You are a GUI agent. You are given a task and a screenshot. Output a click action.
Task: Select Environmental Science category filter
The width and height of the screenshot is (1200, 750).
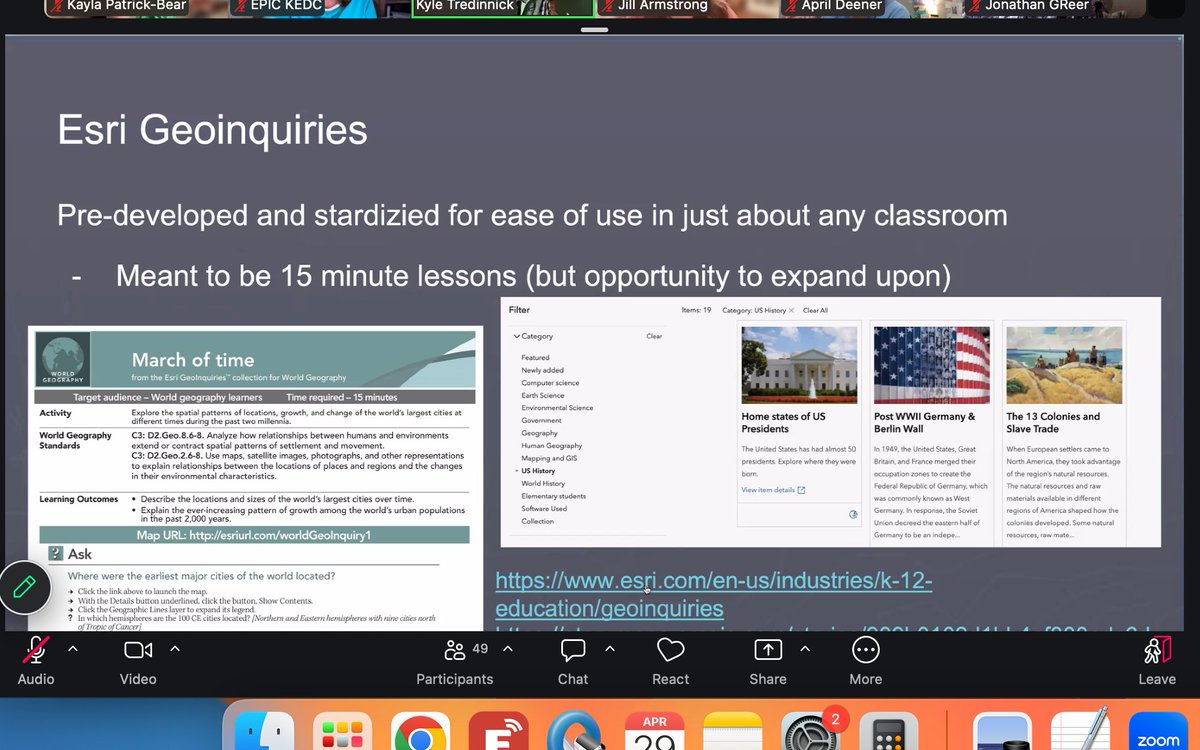557,408
